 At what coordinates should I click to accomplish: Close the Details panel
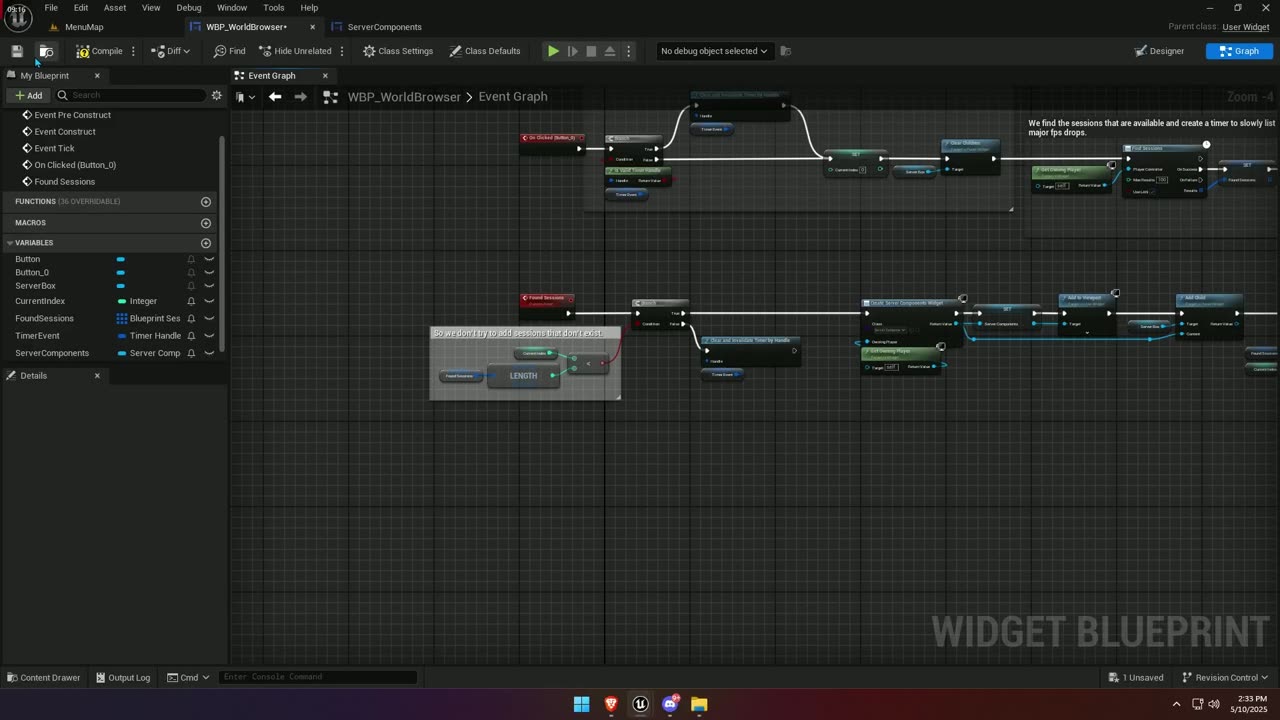point(97,376)
